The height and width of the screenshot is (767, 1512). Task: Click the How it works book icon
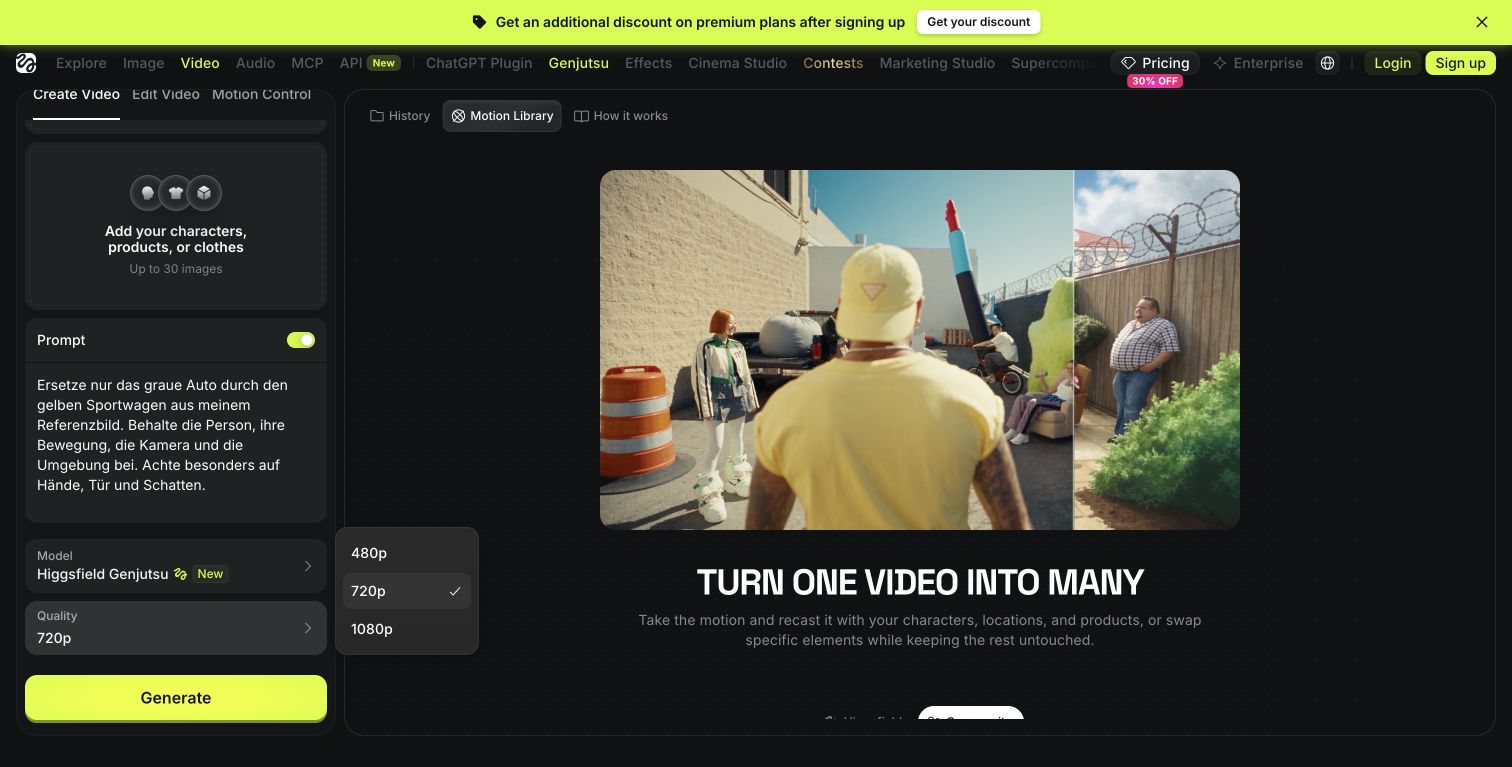581,116
